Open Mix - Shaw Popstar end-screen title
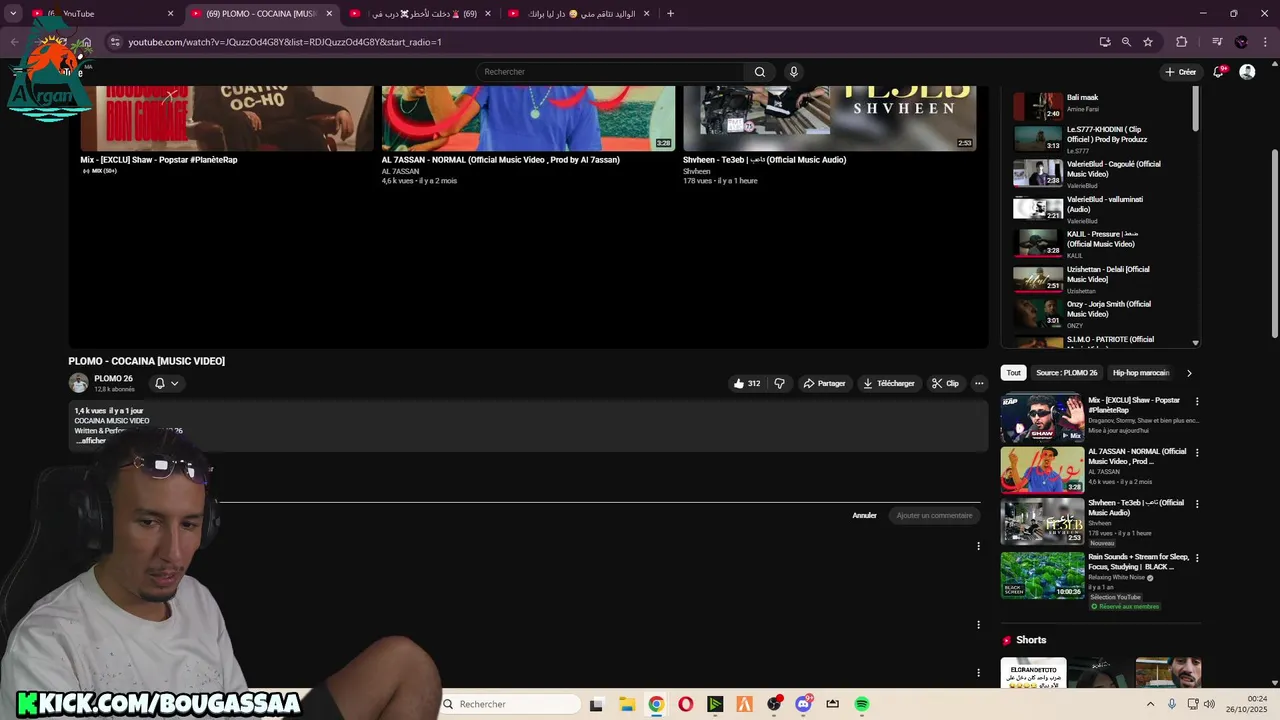 159,160
